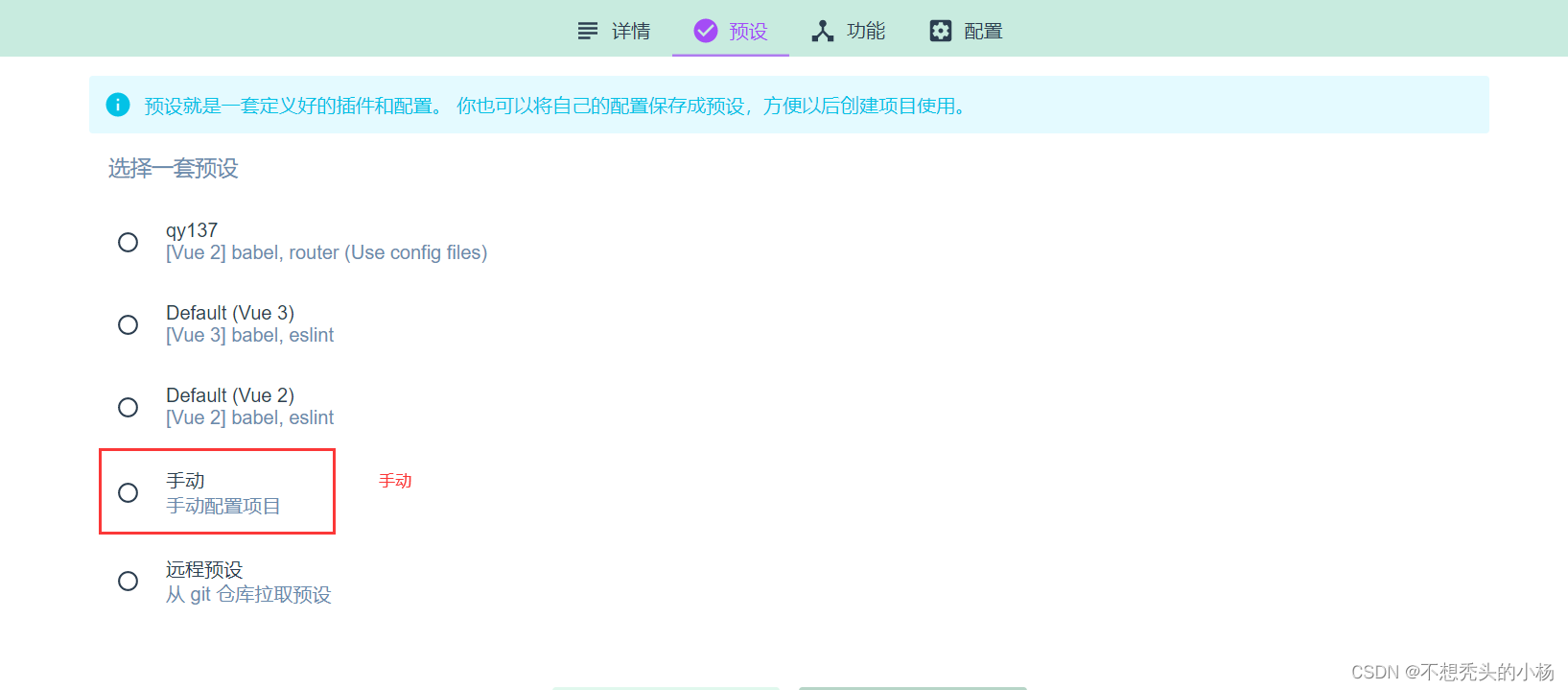Click the 从 git 仓库拉取预设 description
Screen dimensions: 1568x690
248,594
